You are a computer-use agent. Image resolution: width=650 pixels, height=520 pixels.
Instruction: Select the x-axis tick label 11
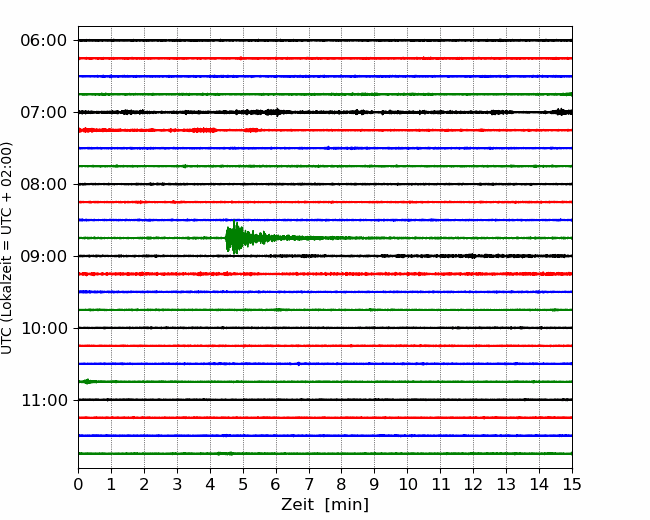pos(440,484)
